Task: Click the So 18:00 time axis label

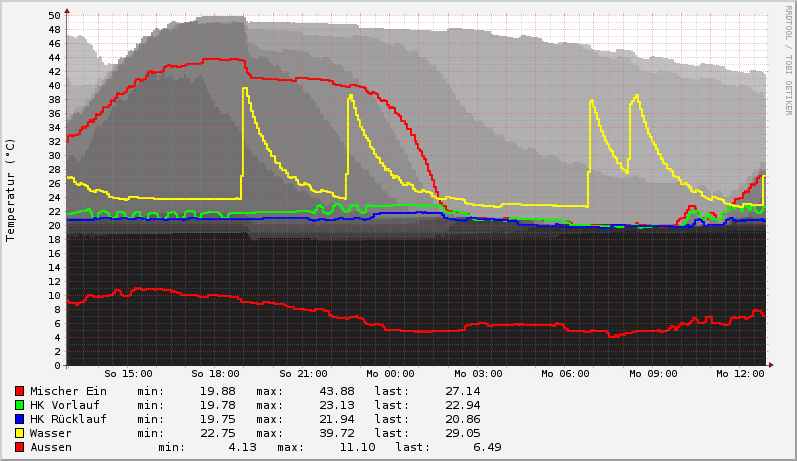Action: tap(215, 374)
